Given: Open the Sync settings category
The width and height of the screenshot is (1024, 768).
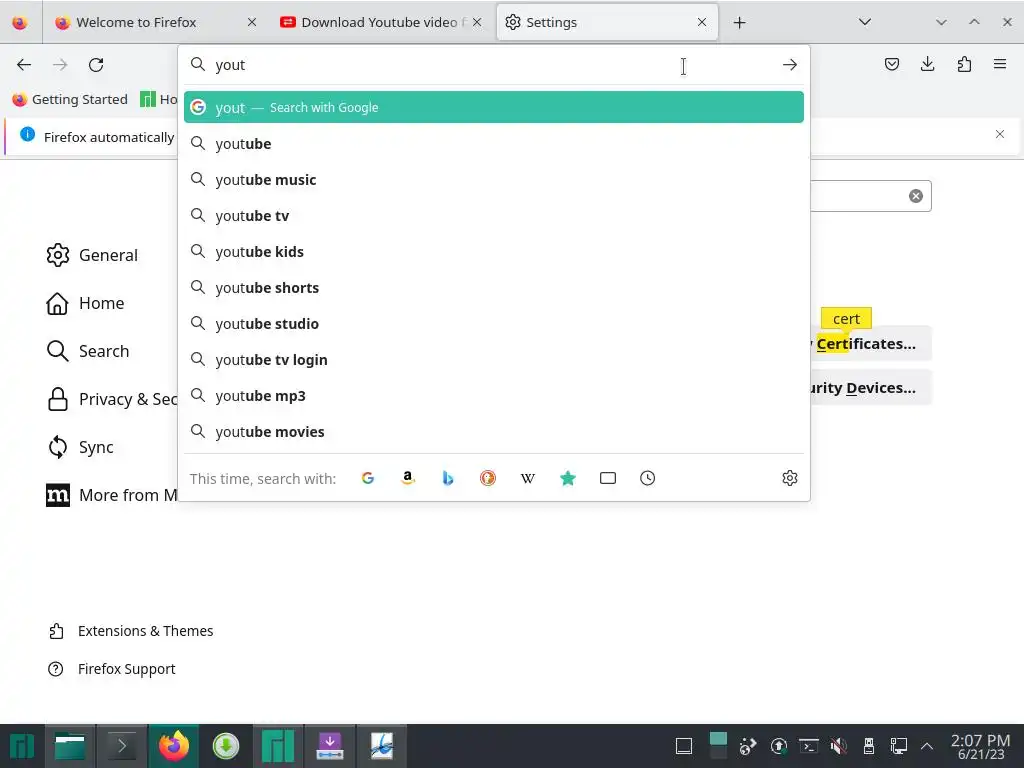Looking at the screenshot, I should (80, 447).
